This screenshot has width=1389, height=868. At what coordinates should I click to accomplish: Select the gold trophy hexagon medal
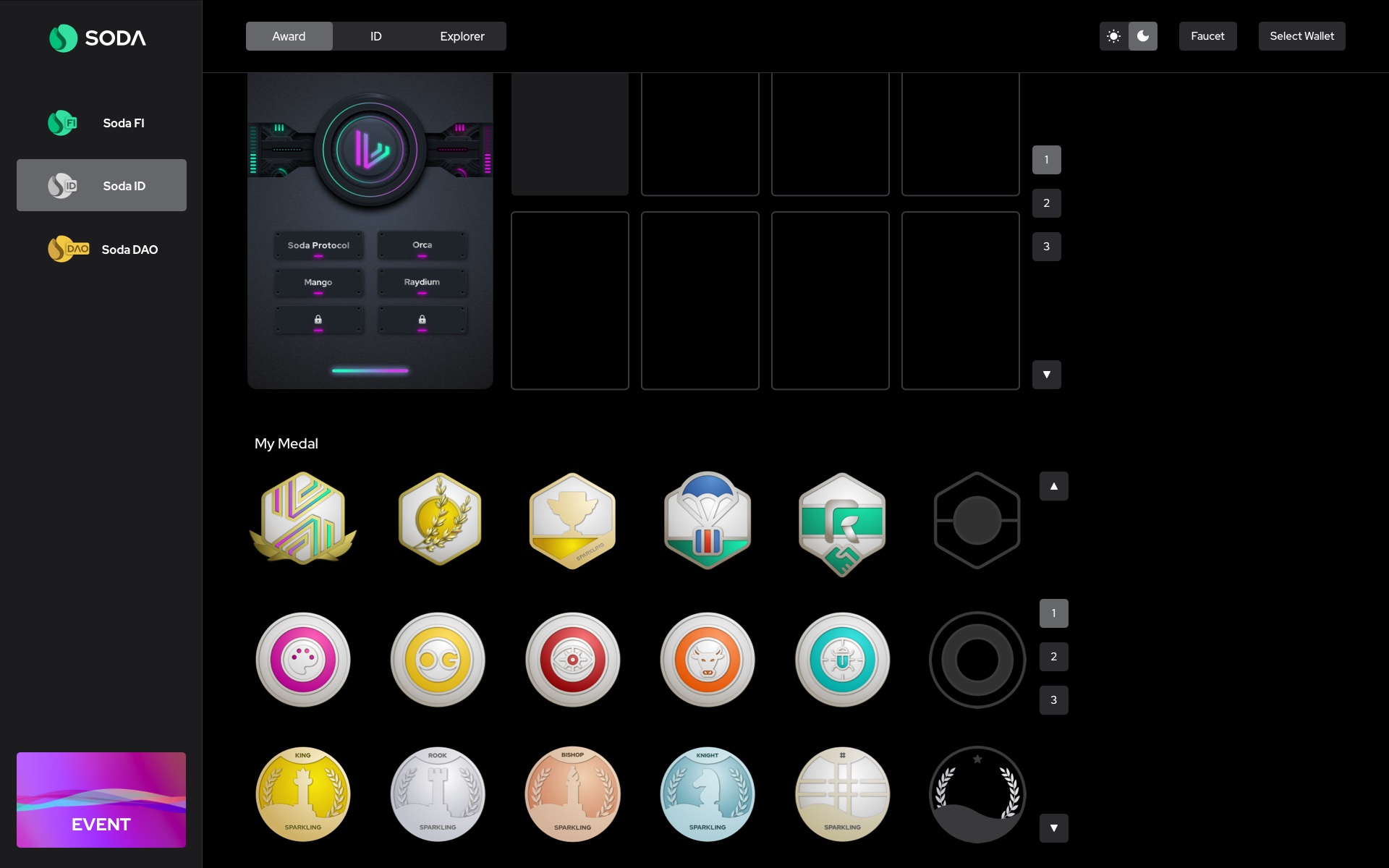(x=573, y=521)
